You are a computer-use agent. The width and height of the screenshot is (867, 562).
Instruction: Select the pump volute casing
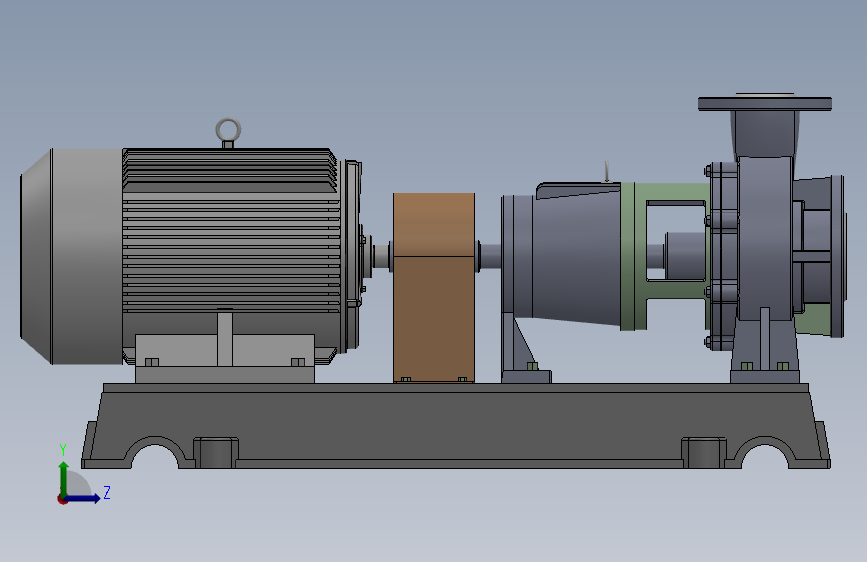click(x=766, y=238)
